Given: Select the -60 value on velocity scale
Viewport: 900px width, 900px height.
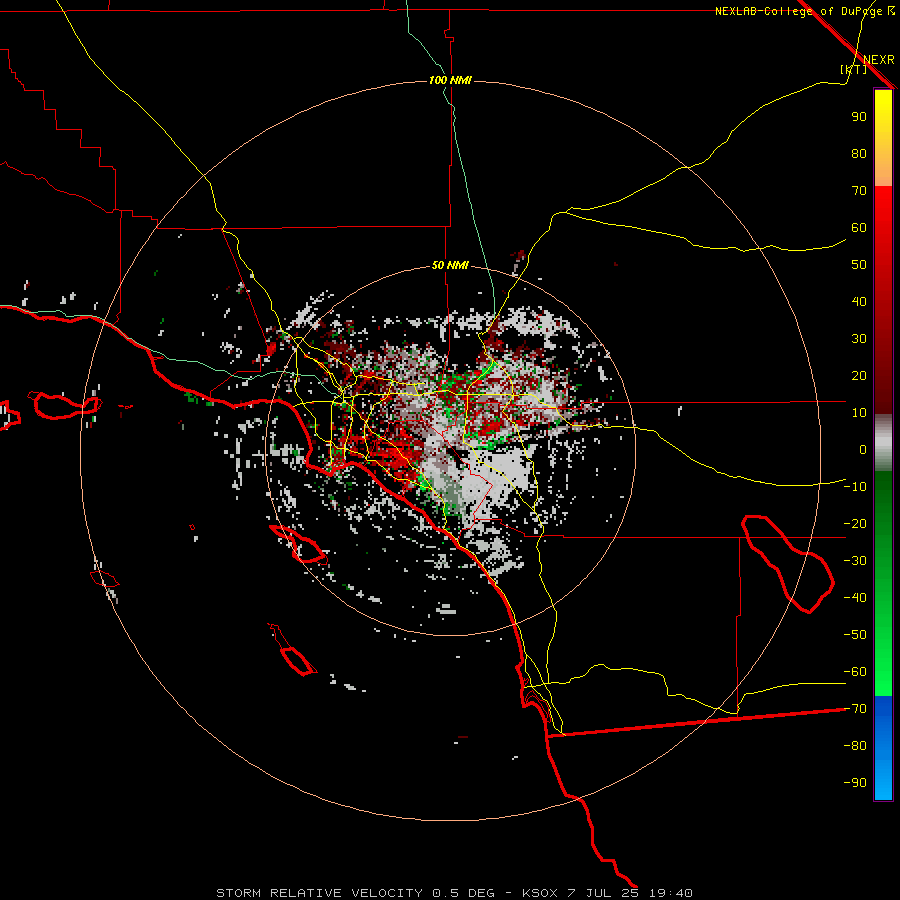Looking at the screenshot, I should coord(855,672).
